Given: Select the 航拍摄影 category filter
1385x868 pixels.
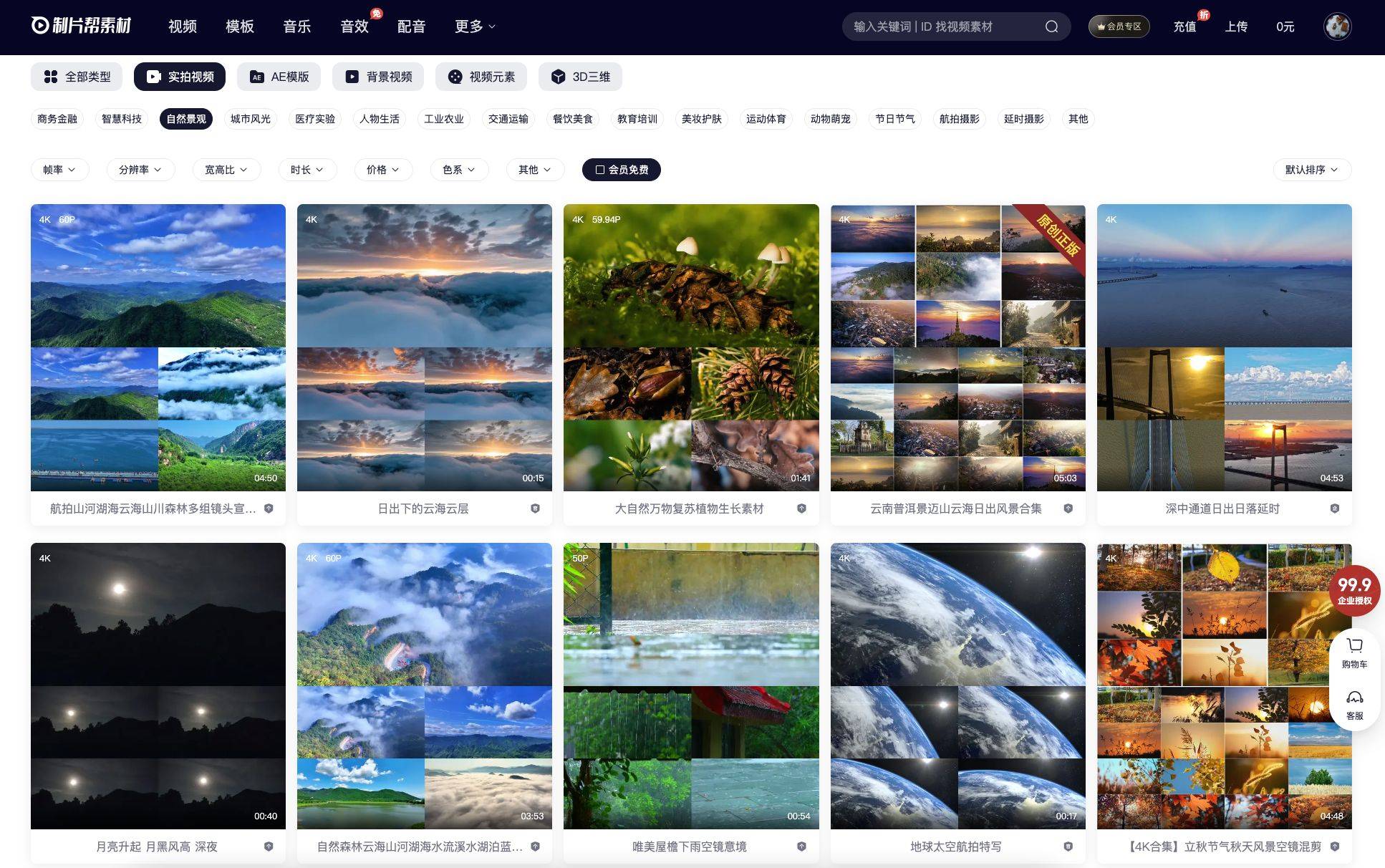Looking at the screenshot, I should click(959, 119).
